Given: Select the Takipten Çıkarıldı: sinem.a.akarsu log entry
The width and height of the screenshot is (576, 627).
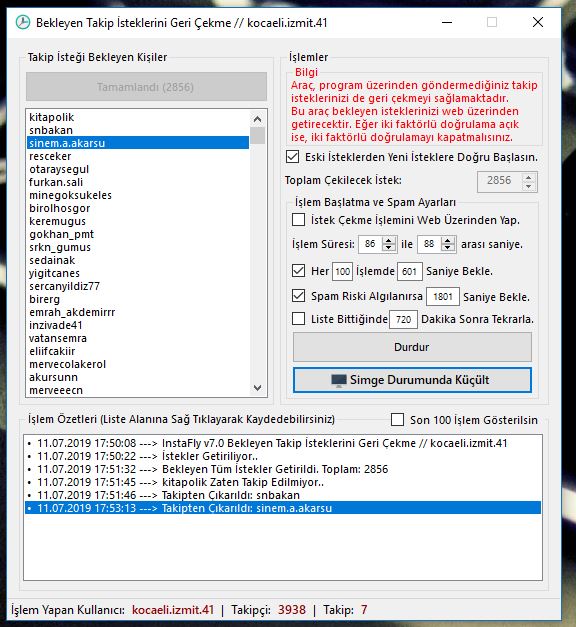Looking at the screenshot, I should 283,508.
